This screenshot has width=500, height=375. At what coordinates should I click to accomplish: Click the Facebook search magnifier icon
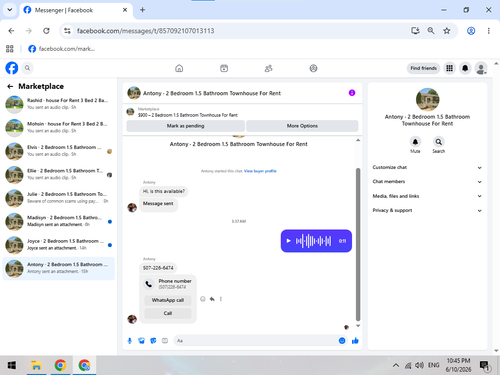tap(27, 68)
